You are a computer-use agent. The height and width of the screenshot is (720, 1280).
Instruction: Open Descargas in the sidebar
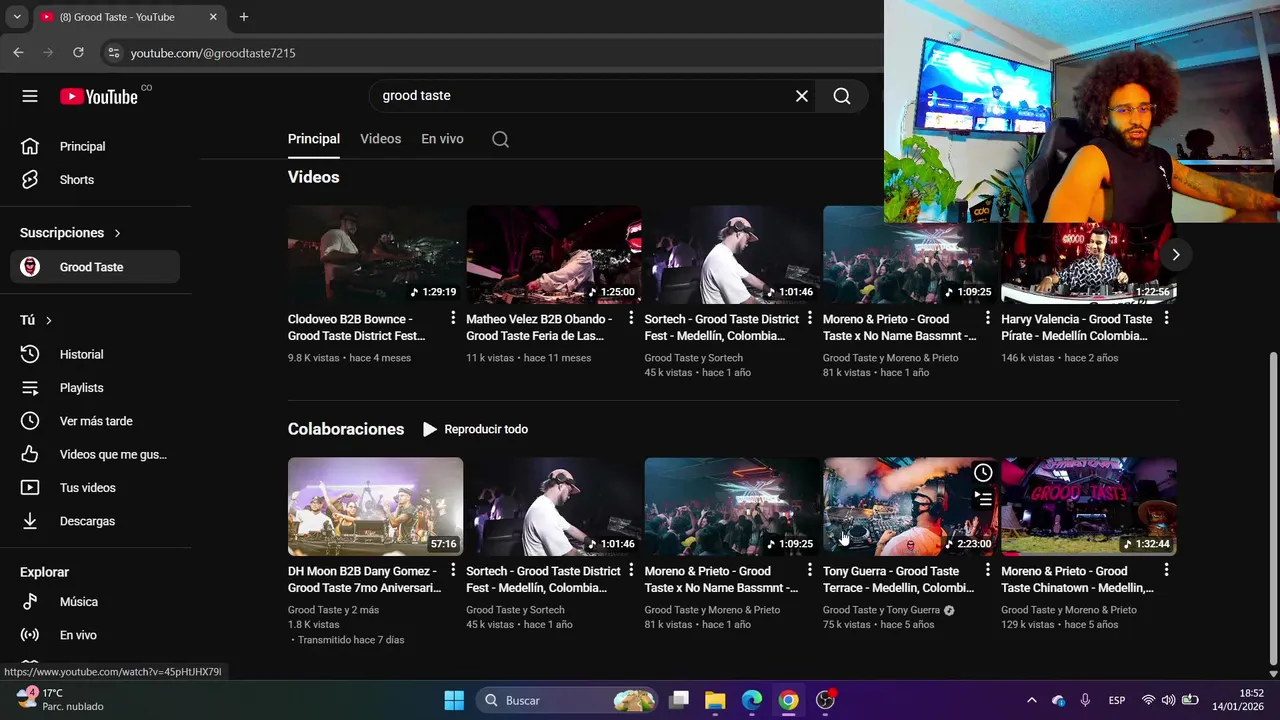[x=96, y=521]
